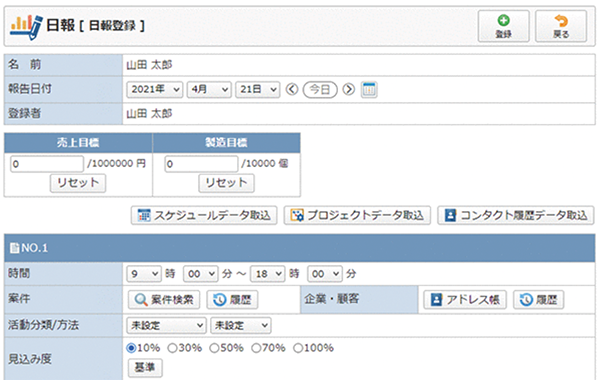Click name value 山田 太郎 in 名前 row
The image size is (600, 380).
click(149, 65)
